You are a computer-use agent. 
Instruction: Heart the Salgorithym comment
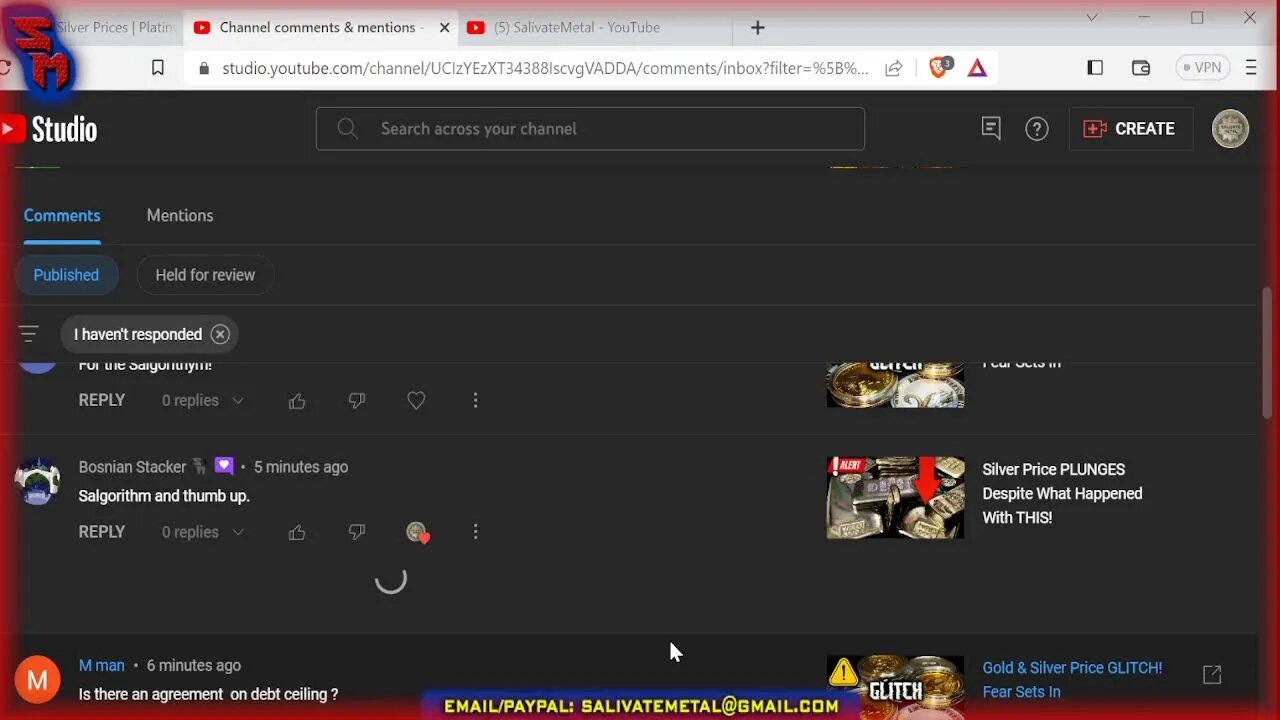point(416,401)
